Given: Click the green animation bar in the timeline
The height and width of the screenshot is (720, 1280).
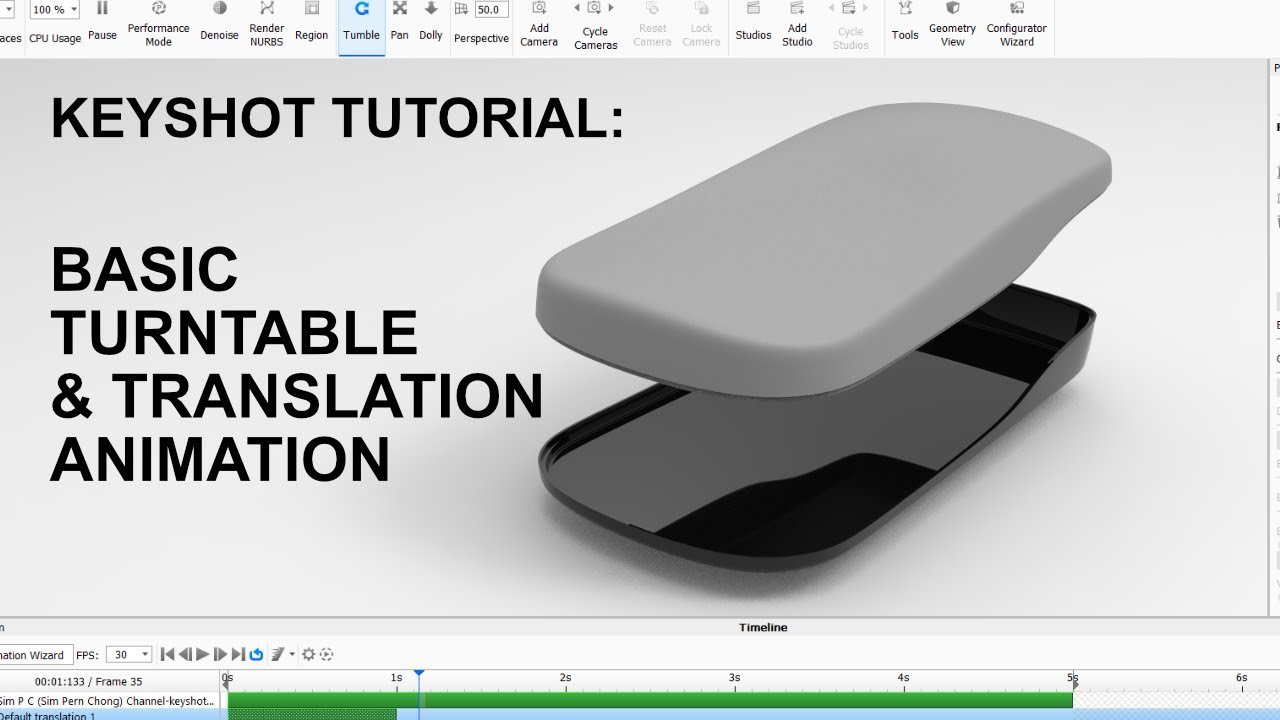Looking at the screenshot, I should point(650,700).
